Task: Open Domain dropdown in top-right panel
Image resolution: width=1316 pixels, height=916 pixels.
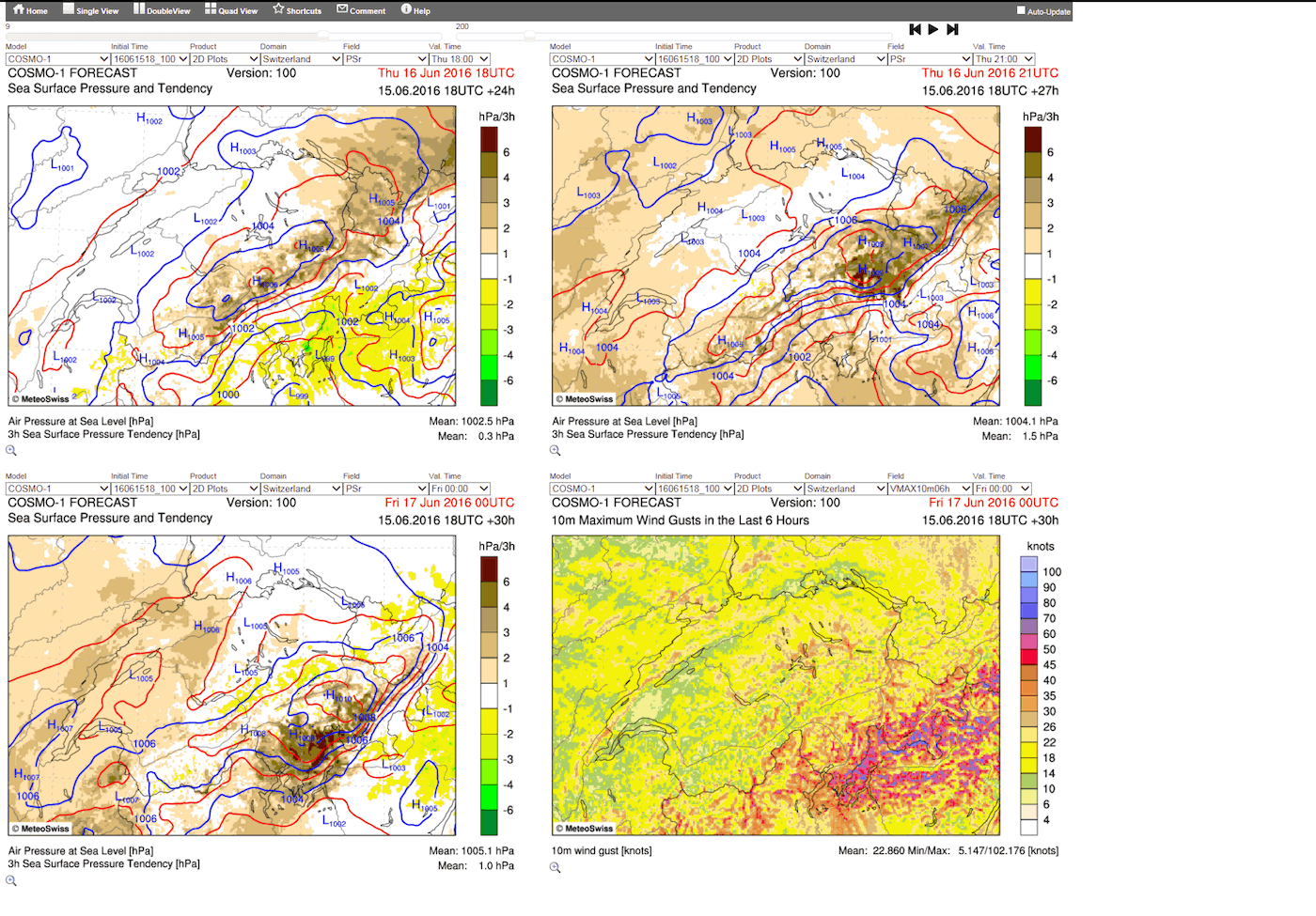Action: tap(845, 59)
